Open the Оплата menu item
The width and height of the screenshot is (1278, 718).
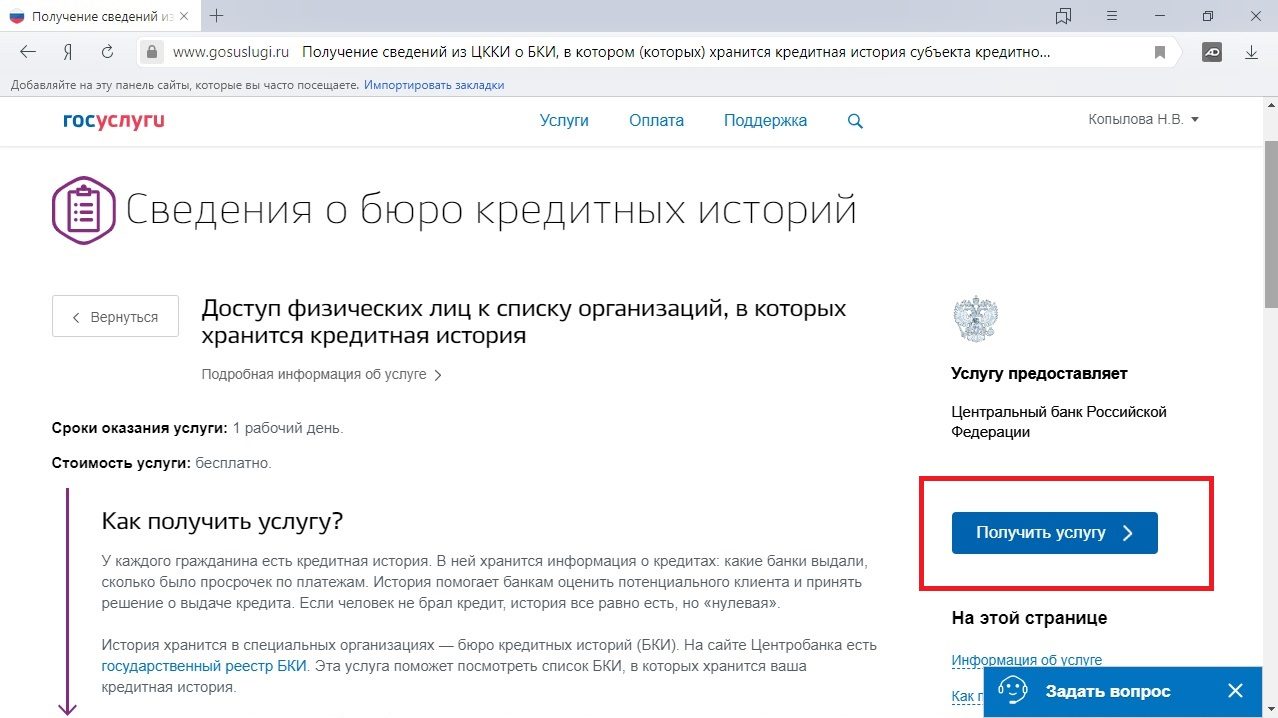pos(656,121)
